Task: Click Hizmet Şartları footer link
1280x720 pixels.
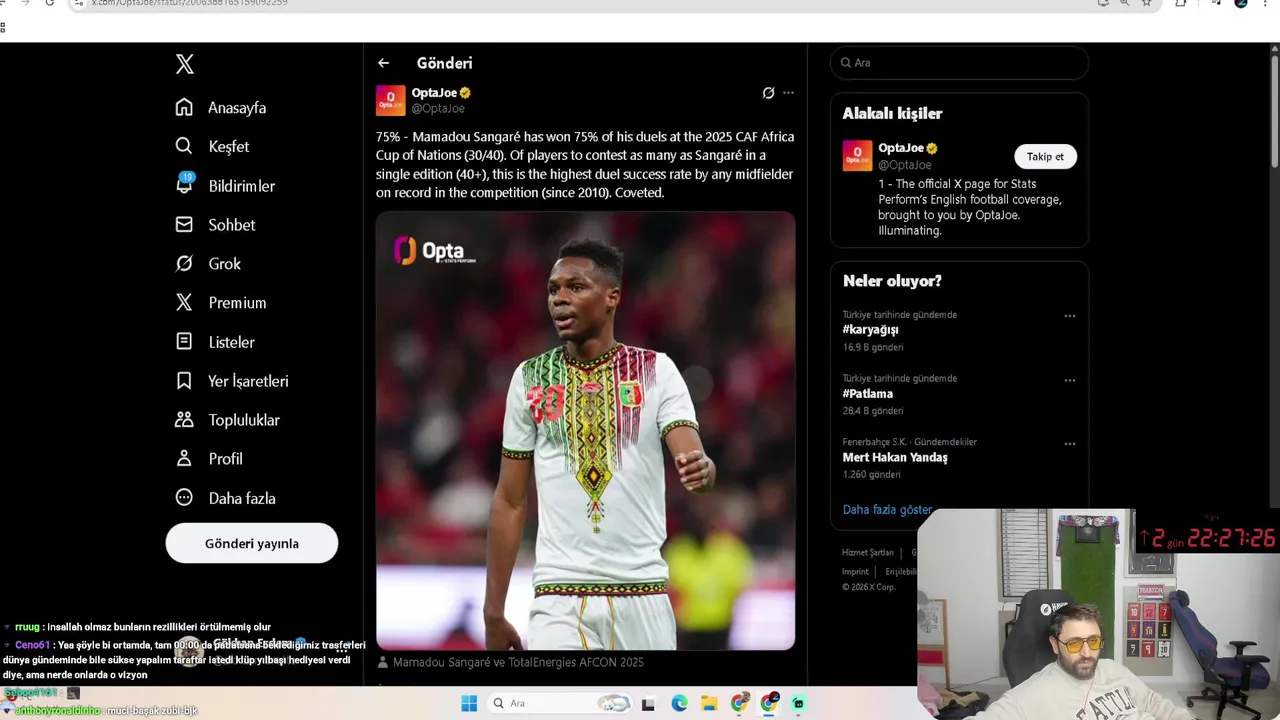Action: tap(867, 552)
